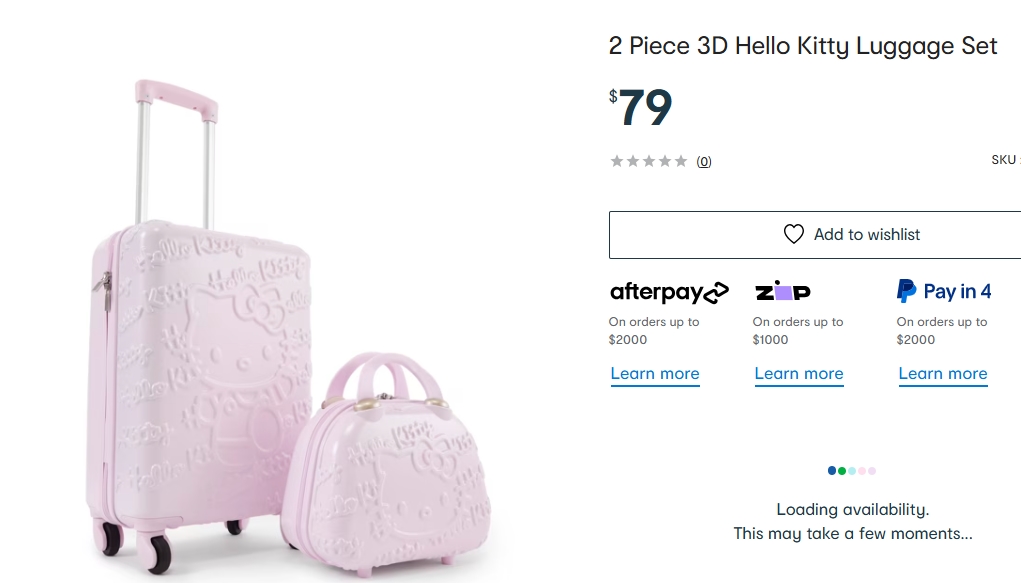Select the fifth rating star
The width and height of the screenshot is (1021, 583).
(x=681, y=161)
